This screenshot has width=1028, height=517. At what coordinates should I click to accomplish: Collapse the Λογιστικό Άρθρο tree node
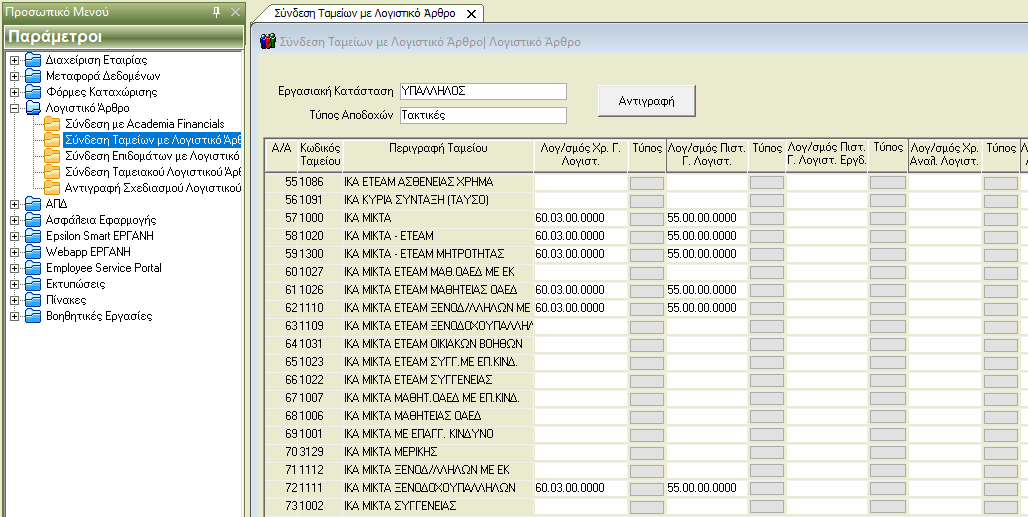[x=14, y=108]
